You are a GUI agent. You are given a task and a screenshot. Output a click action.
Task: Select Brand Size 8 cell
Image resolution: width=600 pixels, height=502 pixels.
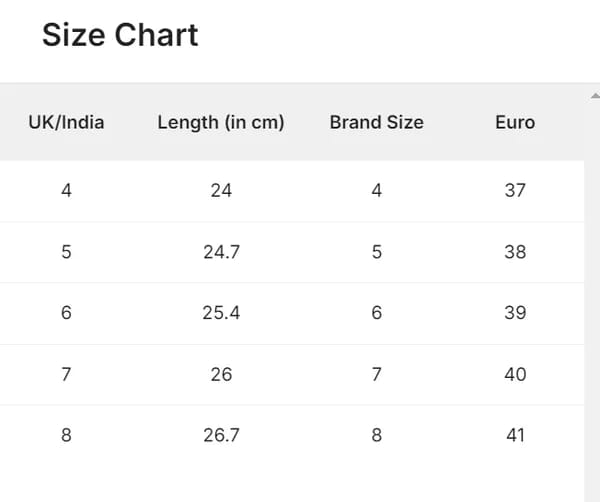(376, 435)
